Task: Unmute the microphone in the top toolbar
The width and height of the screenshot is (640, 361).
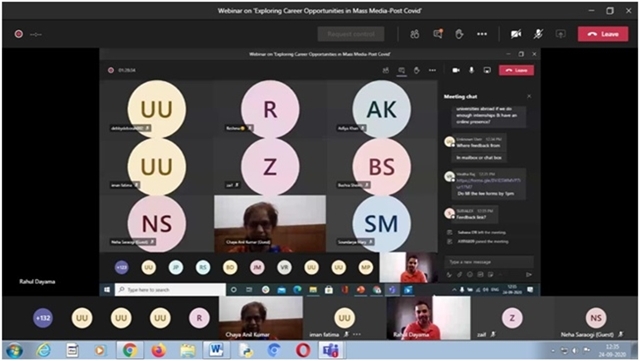Action: point(538,34)
